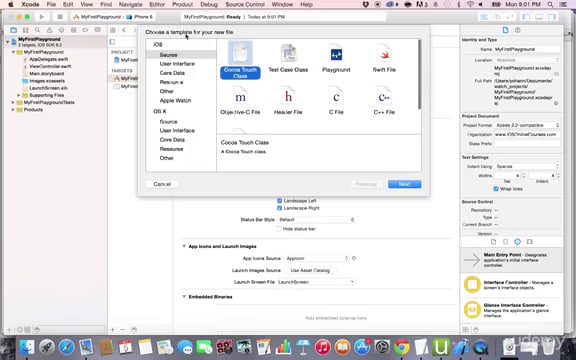This screenshot has width=576, height=360.
Task: Enable Hide status bar checkbox
Action: coord(279,229)
